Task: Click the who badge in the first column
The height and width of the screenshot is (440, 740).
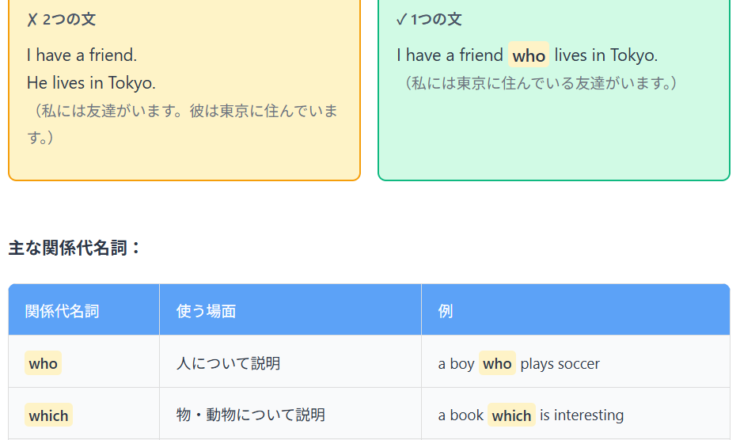Action: pos(43,364)
